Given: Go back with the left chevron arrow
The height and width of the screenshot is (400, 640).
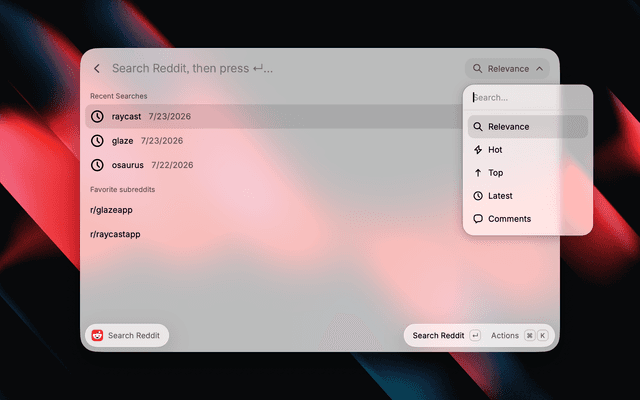Looking at the screenshot, I should (97, 69).
